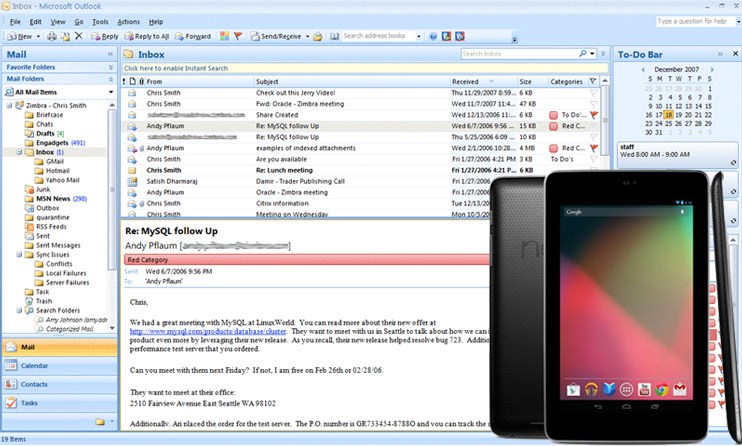Click the flag column header icon

point(593,81)
